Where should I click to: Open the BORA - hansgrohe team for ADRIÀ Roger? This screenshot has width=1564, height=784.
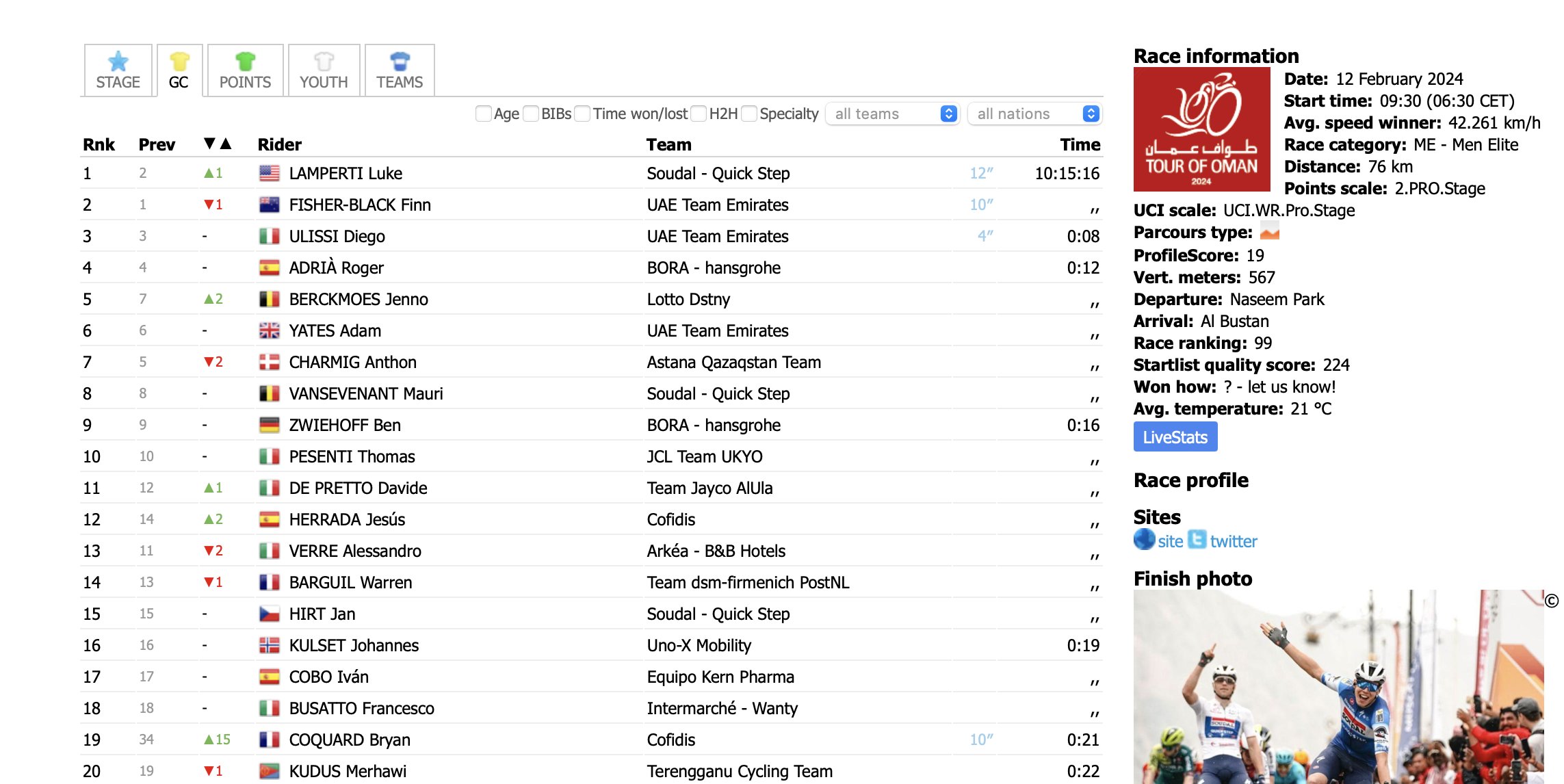714,267
